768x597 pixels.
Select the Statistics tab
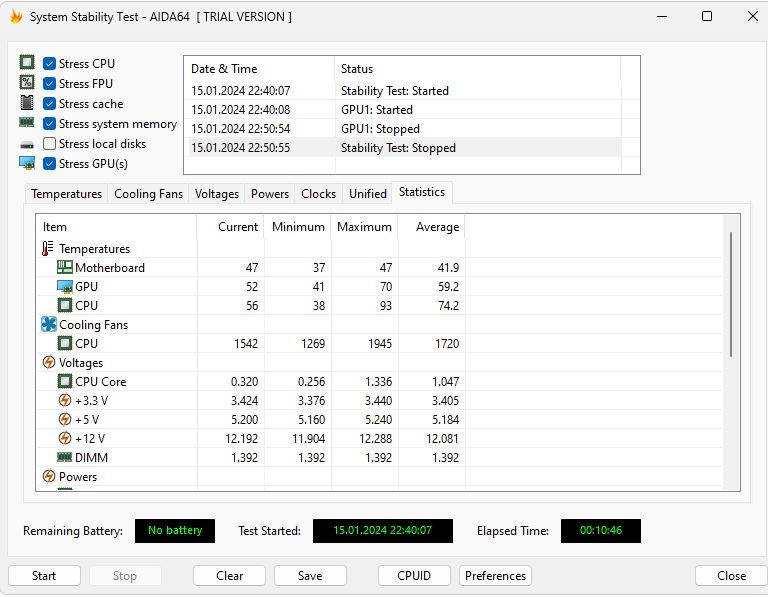(x=422, y=192)
